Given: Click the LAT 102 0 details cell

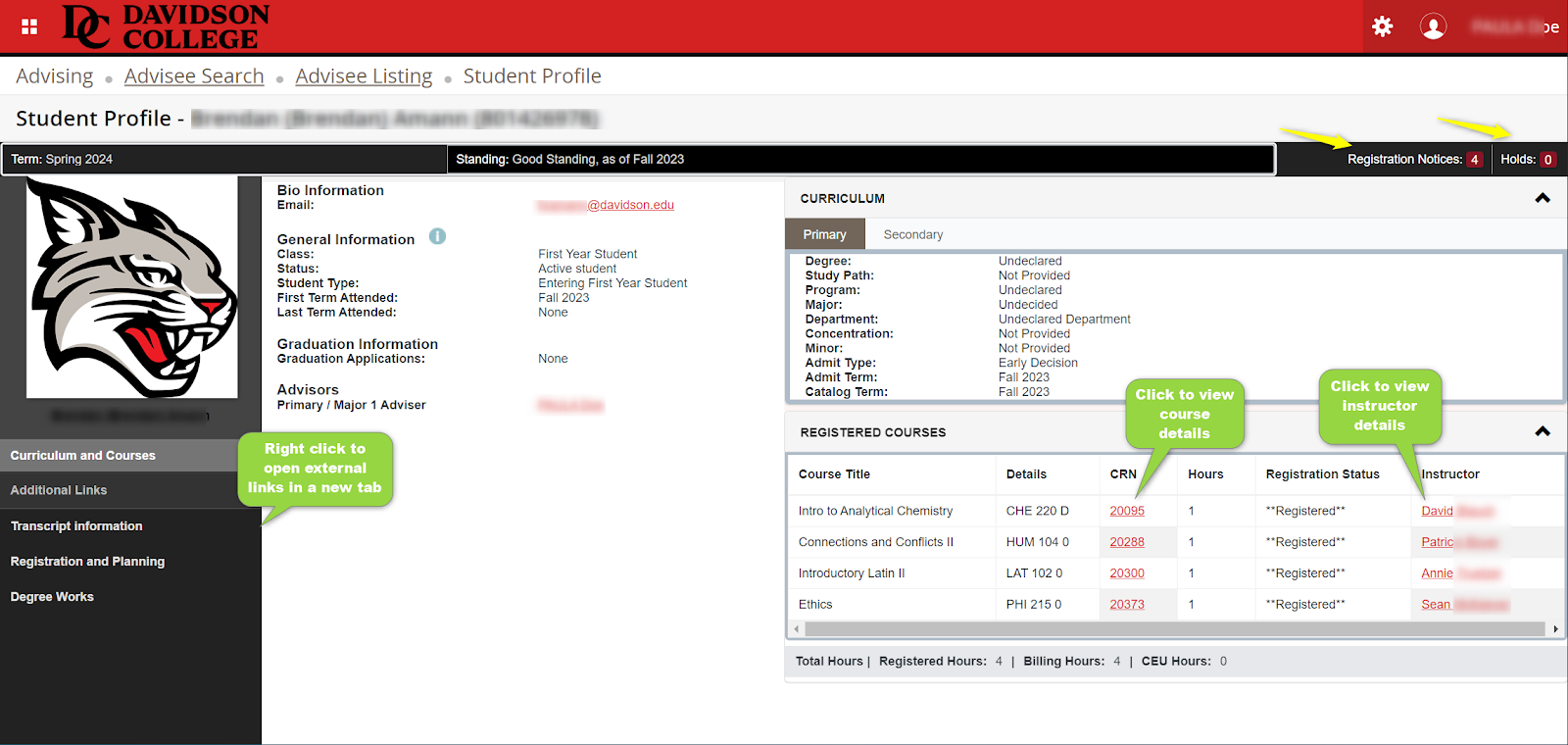Looking at the screenshot, I should tap(1034, 573).
